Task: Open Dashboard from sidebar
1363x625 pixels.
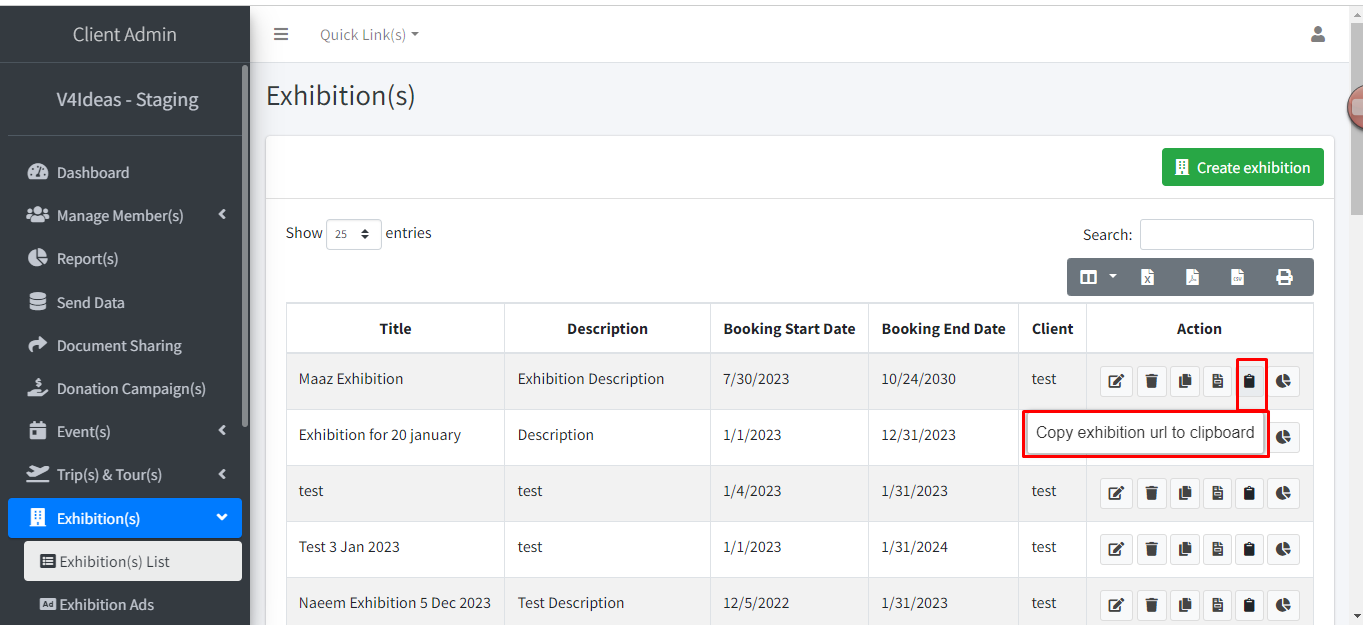Action: click(93, 173)
